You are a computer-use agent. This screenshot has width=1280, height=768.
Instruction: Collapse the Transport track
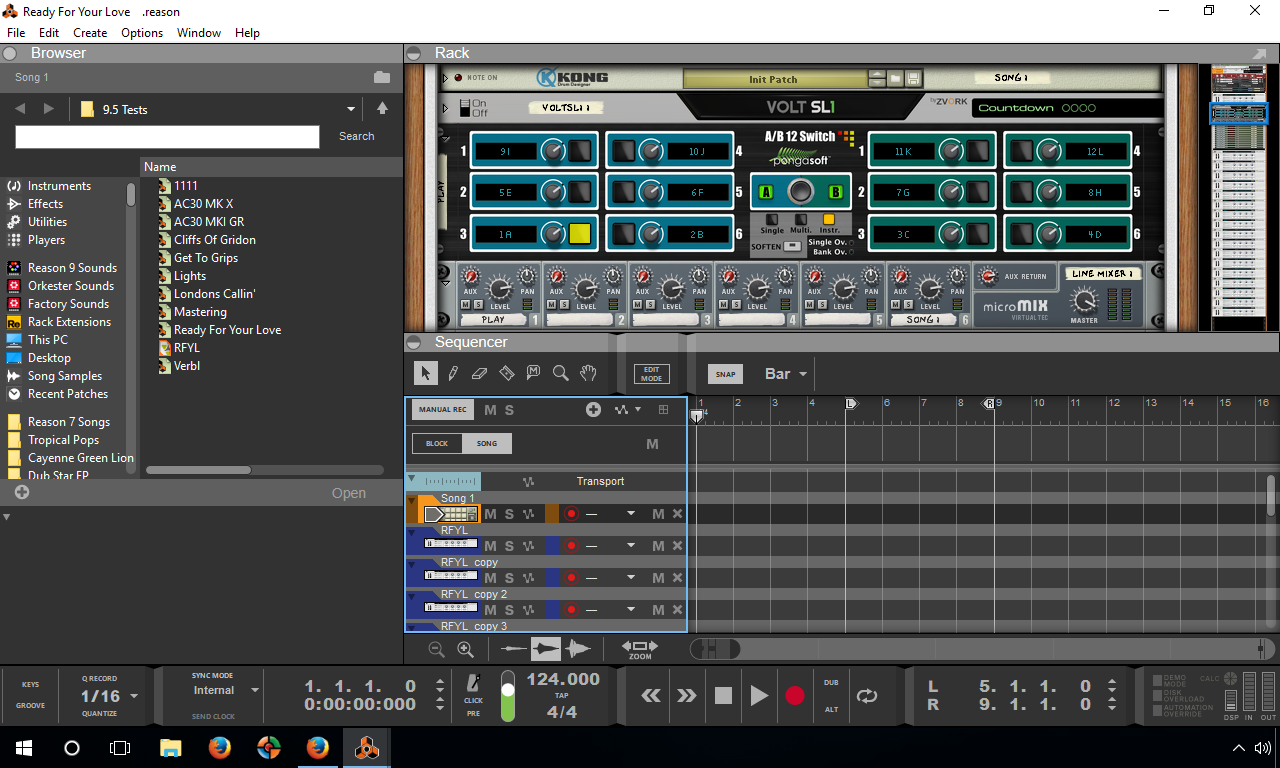[x=411, y=480]
